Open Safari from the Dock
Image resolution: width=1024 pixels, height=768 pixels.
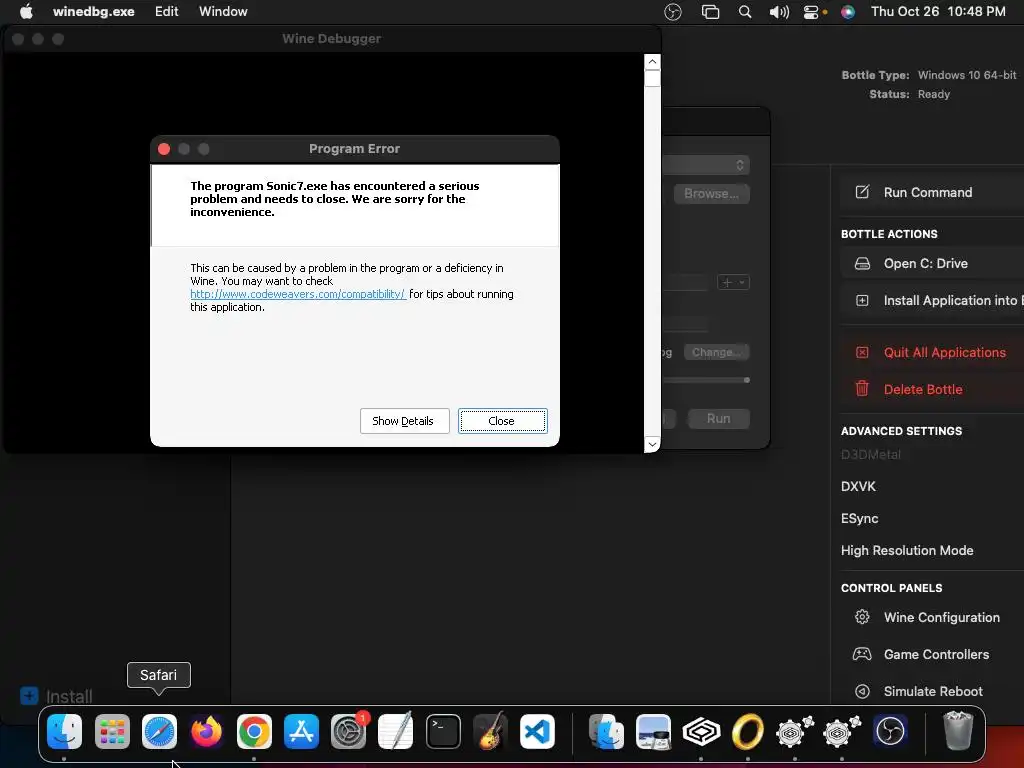tap(159, 731)
